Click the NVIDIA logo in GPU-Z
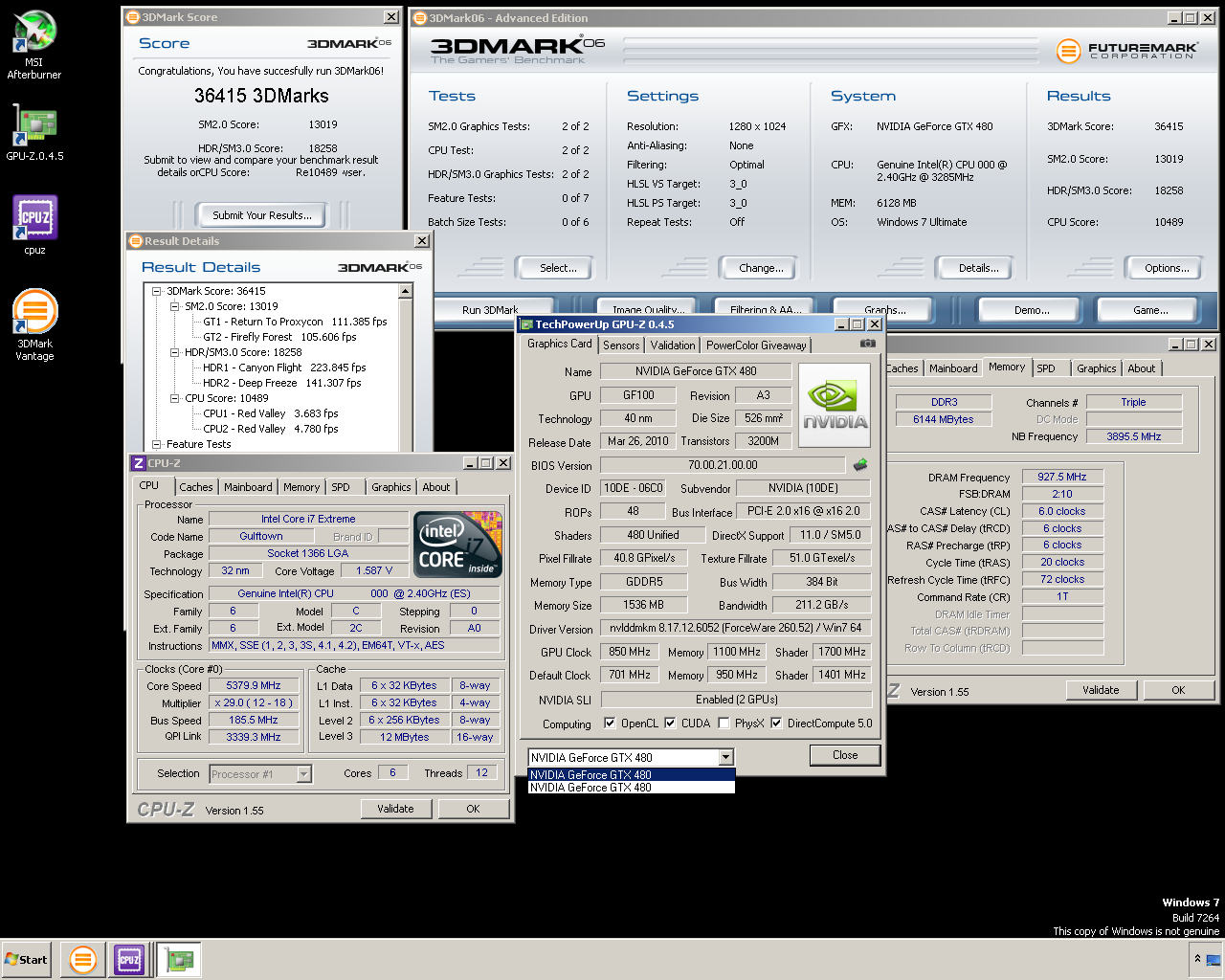The height and width of the screenshot is (980, 1225). point(835,405)
